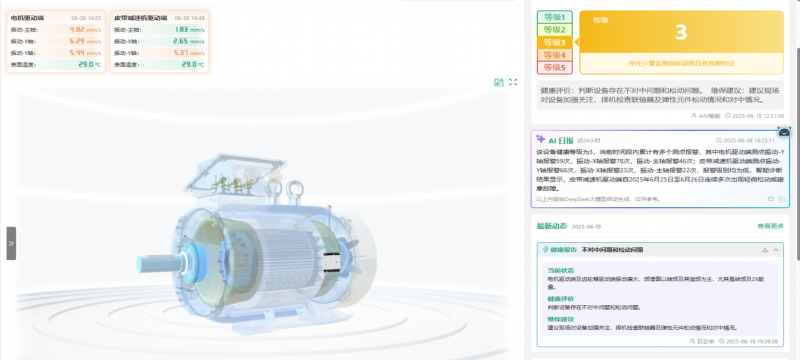This screenshot has width=800, height=360.
Task: Click the DeepSeek auto-generated disclaimer text
Action: tap(598, 199)
